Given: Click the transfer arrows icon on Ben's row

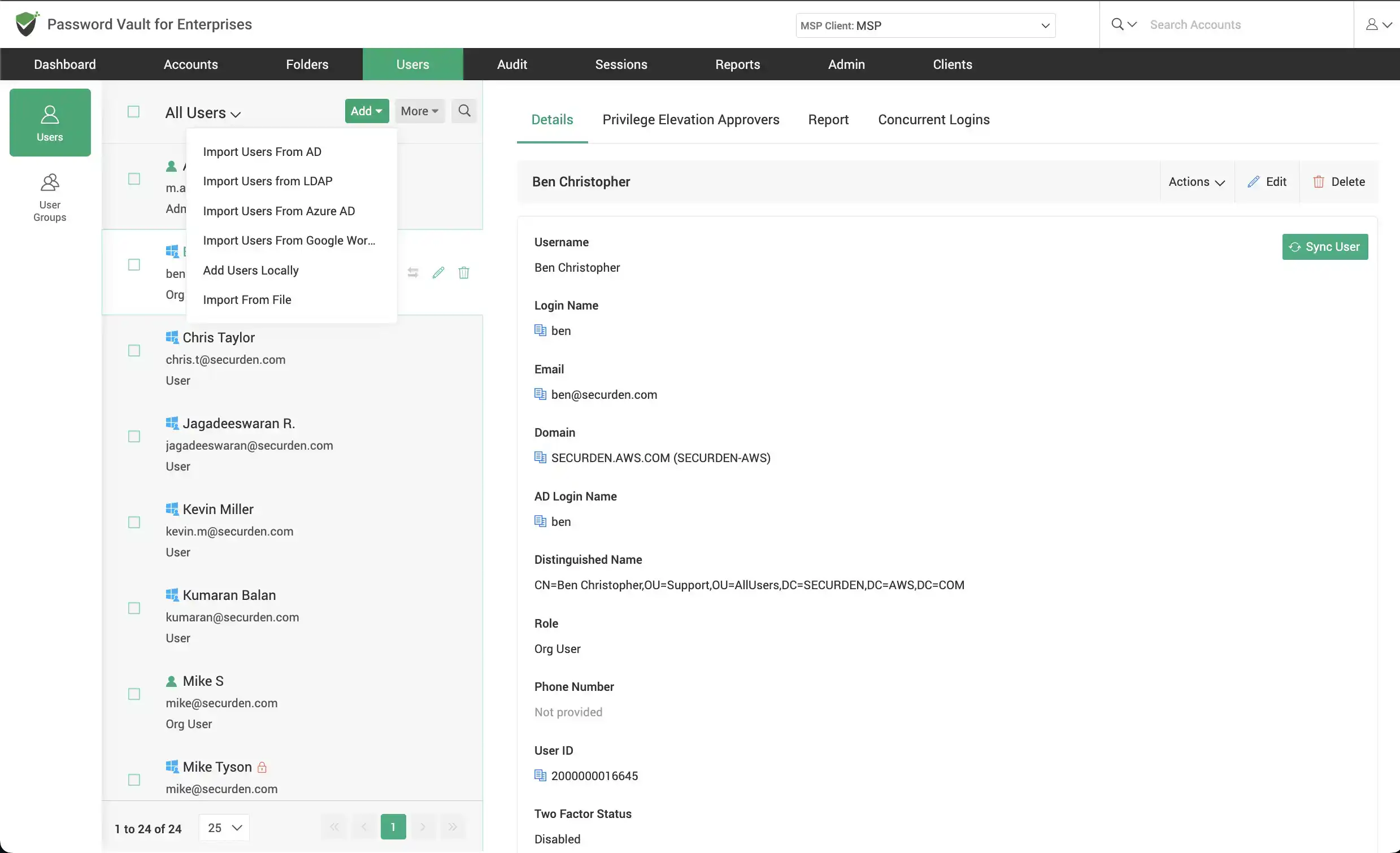Looking at the screenshot, I should [413, 273].
